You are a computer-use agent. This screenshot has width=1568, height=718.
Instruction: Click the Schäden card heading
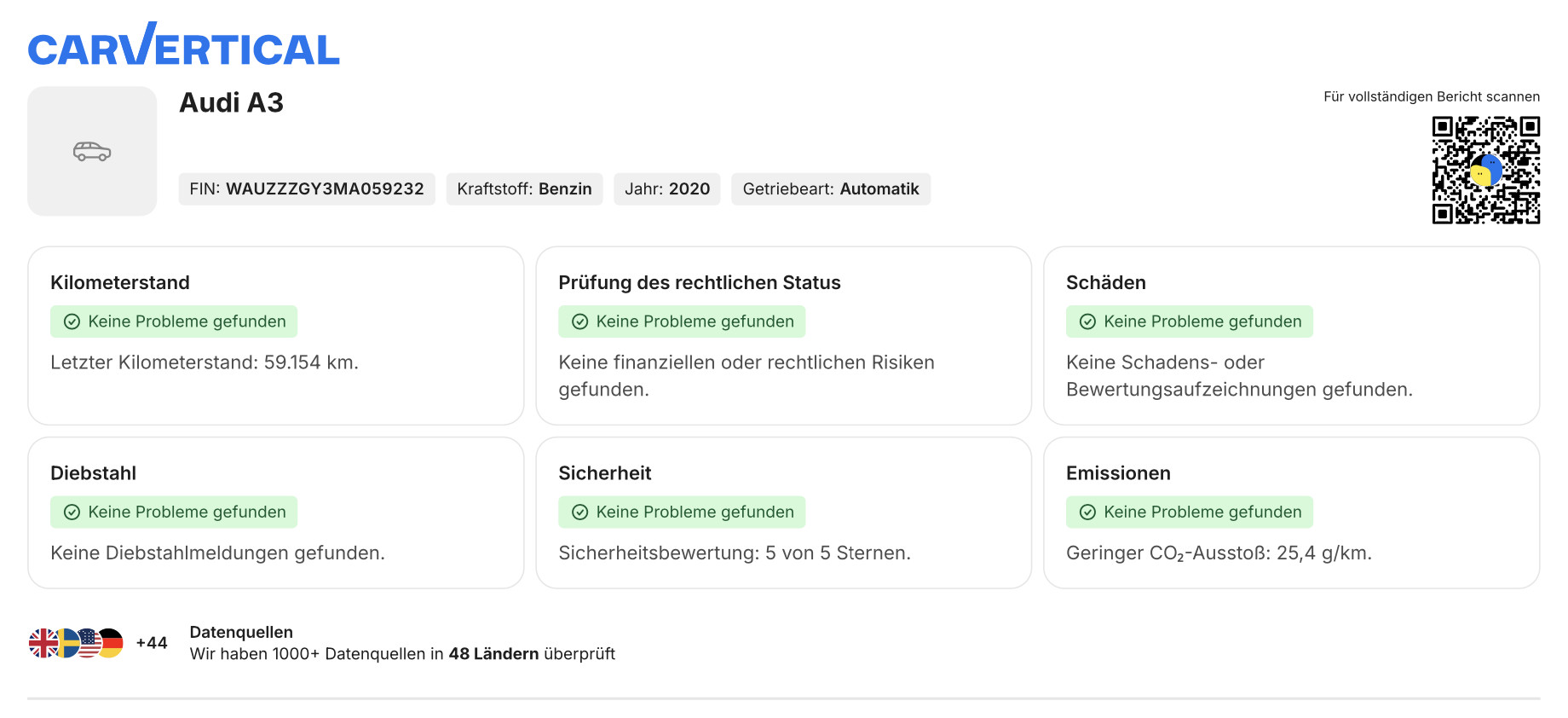(1106, 282)
